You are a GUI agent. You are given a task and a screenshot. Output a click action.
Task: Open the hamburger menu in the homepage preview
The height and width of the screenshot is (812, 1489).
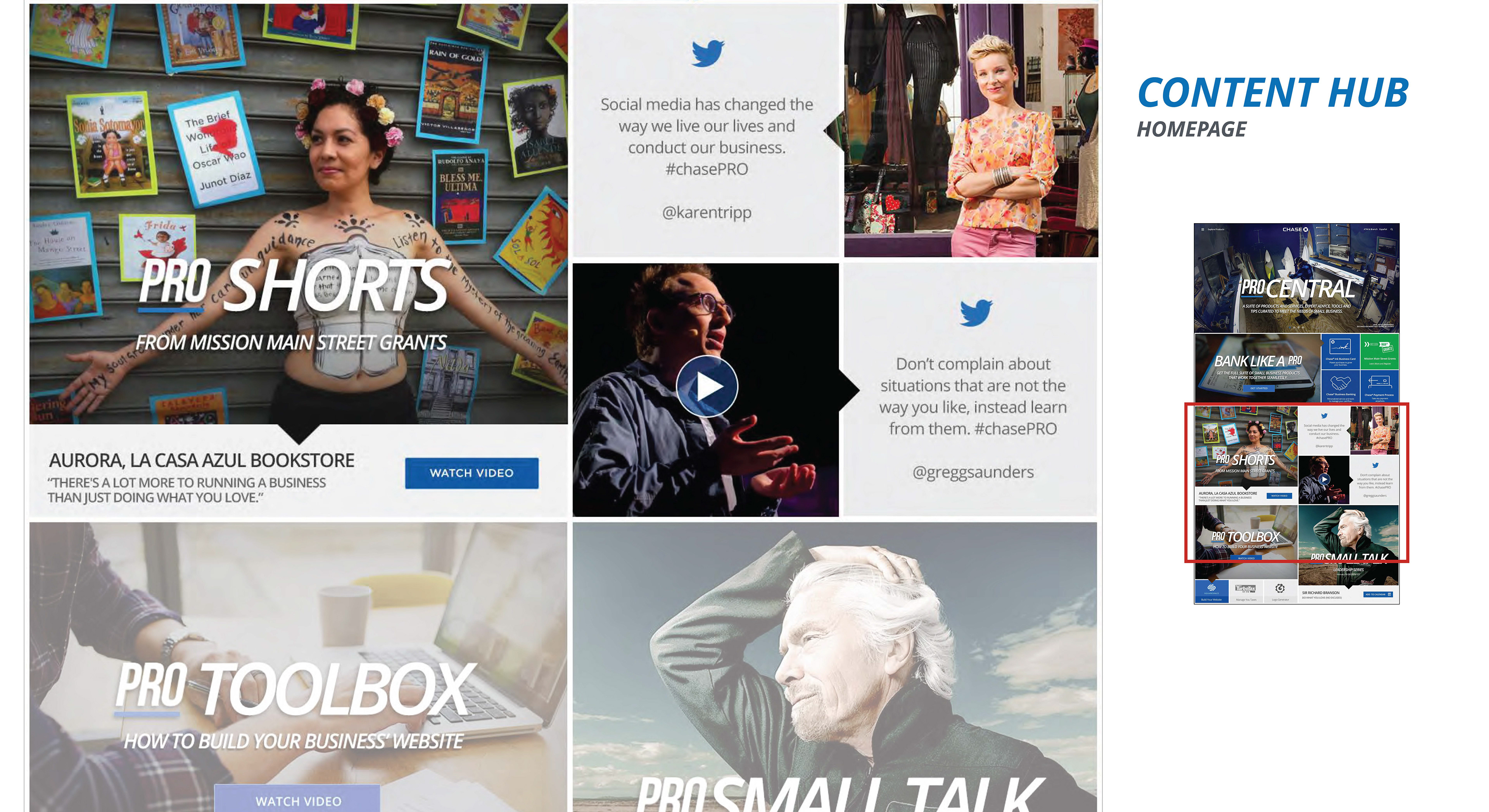(x=1203, y=229)
